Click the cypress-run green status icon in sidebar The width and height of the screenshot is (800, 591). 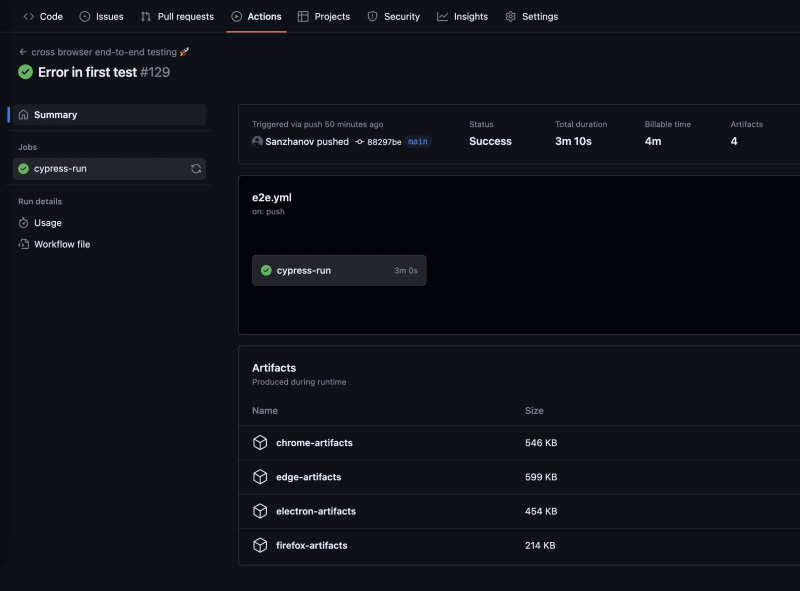tap(23, 168)
